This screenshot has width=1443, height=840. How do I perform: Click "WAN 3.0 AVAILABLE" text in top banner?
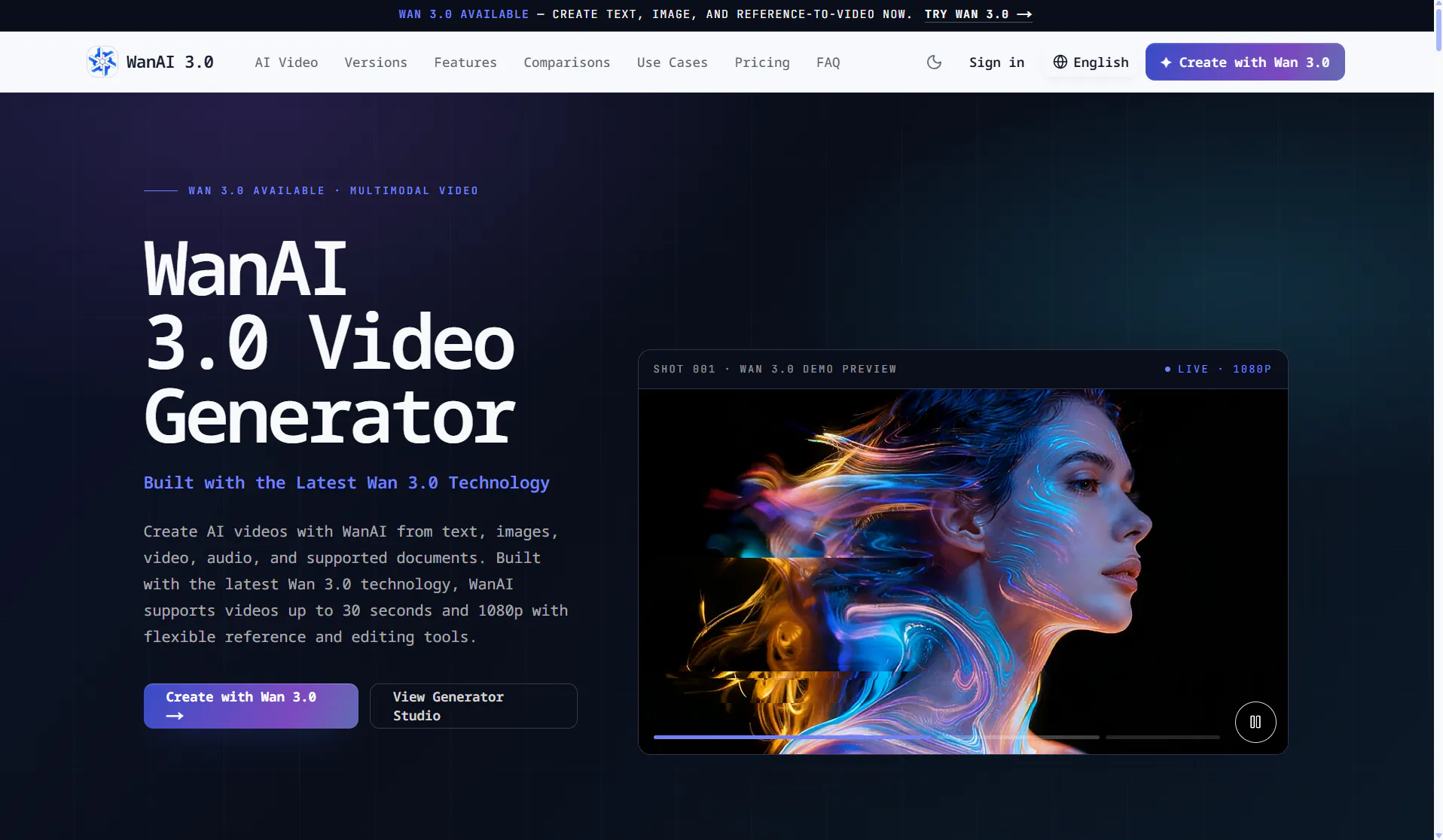[464, 14]
